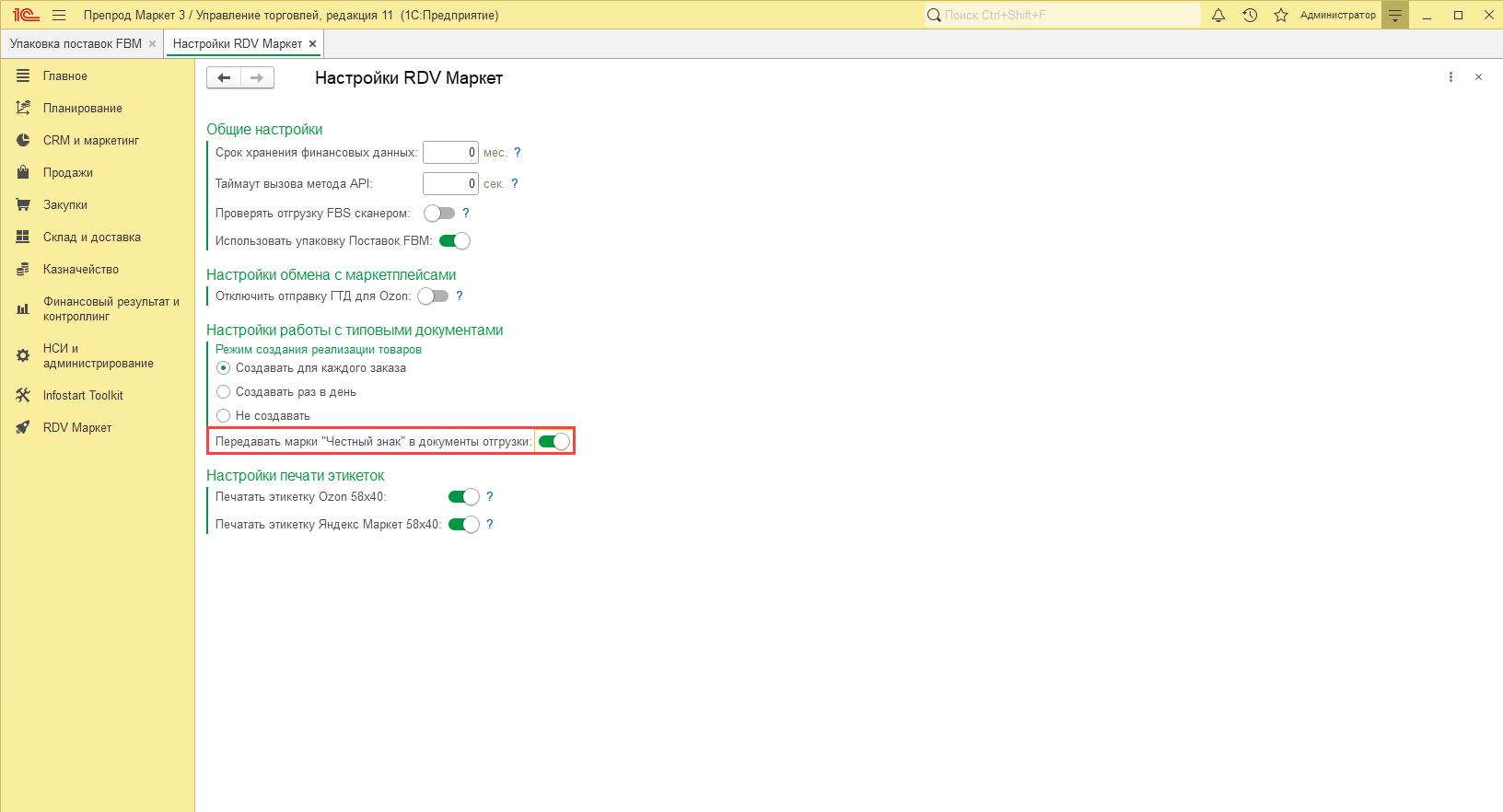This screenshot has width=1503, height=812.
Task: Show help for Отключить отправку ГТД
Action: pos(460,296)
